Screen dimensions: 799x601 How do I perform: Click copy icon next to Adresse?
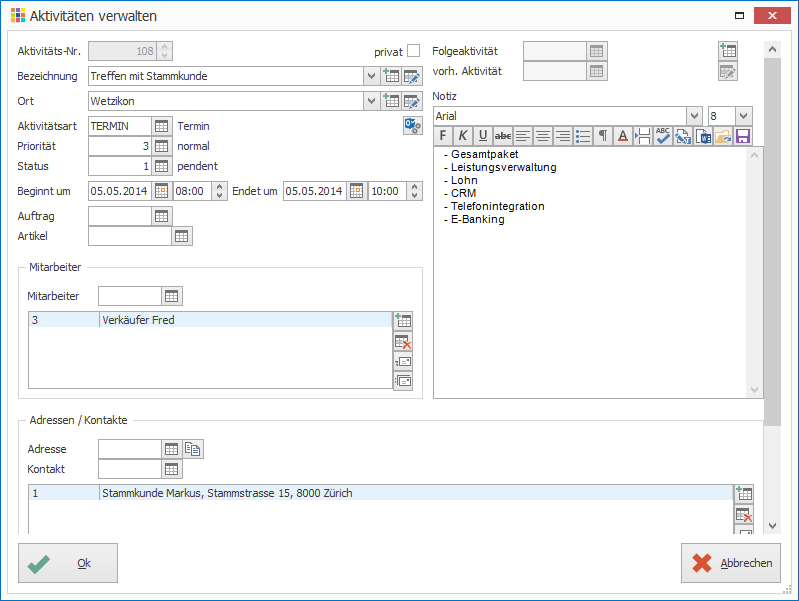(x=193, y=449)
